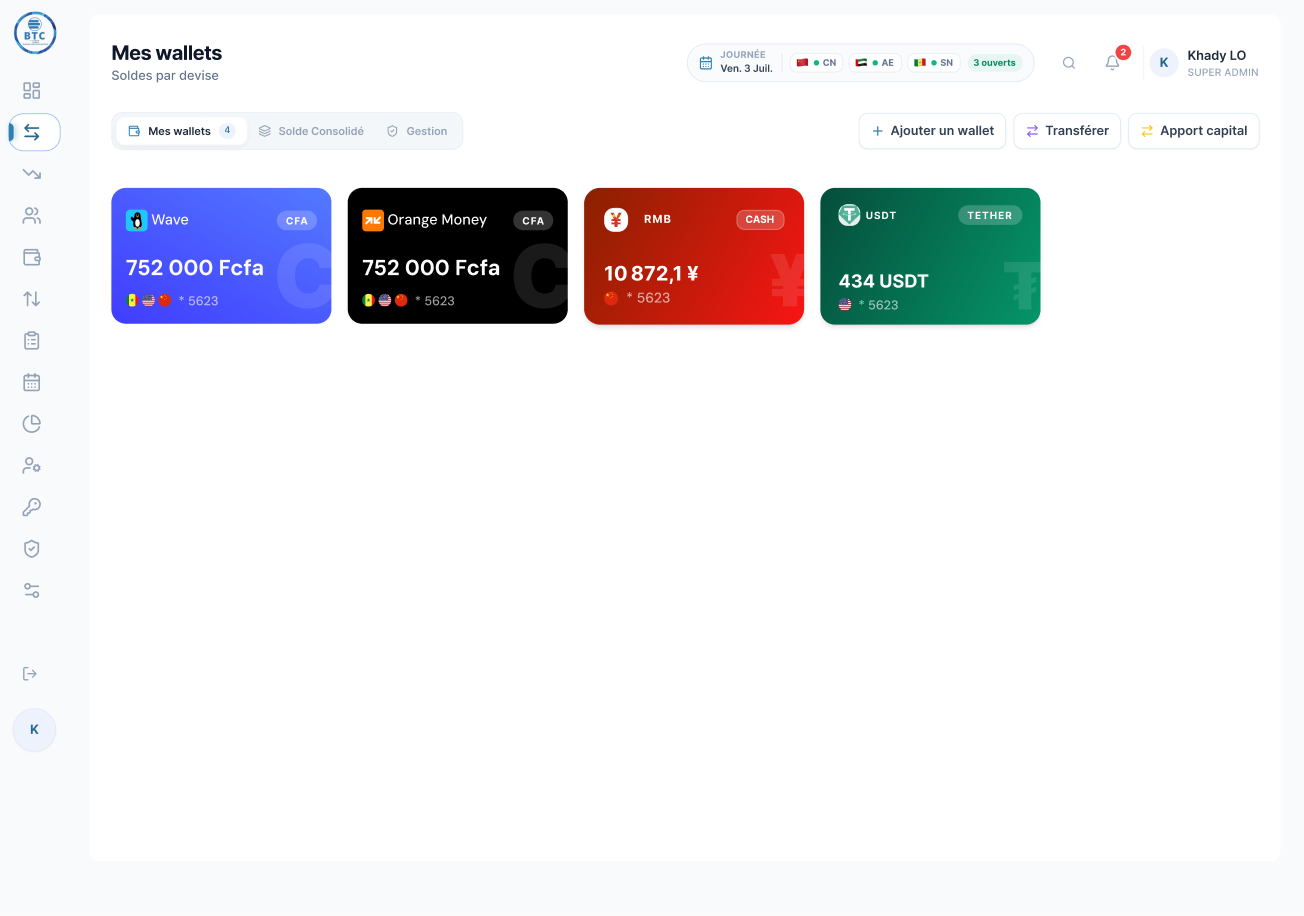Select the CN country chip in header
Screen dimensions: 1304x916
tap(816, 63)
